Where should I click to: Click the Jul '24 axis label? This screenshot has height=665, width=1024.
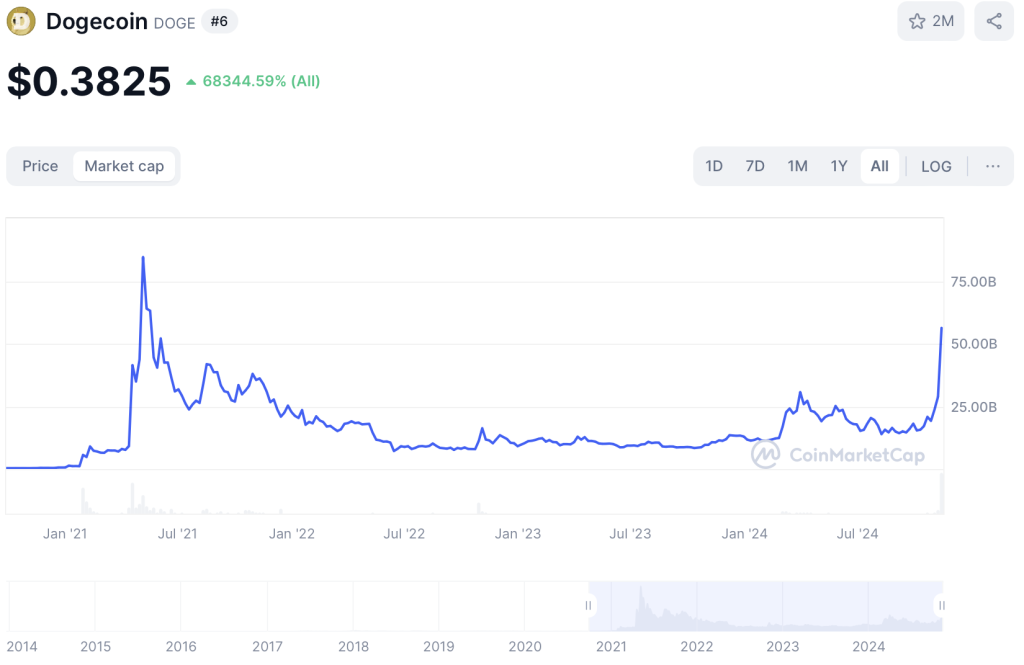pyautogui.click(x=857, y=534)
